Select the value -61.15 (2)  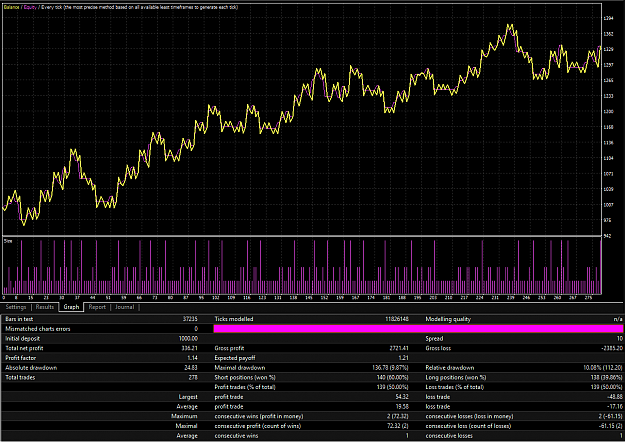click(x=610, y=426)
